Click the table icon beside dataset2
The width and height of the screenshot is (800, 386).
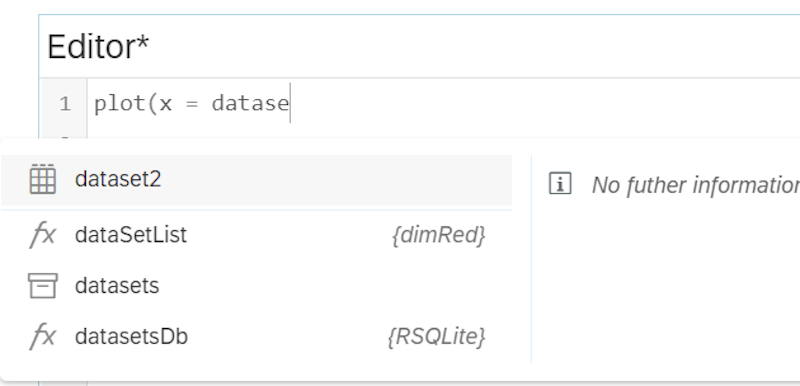pos(42,179)
